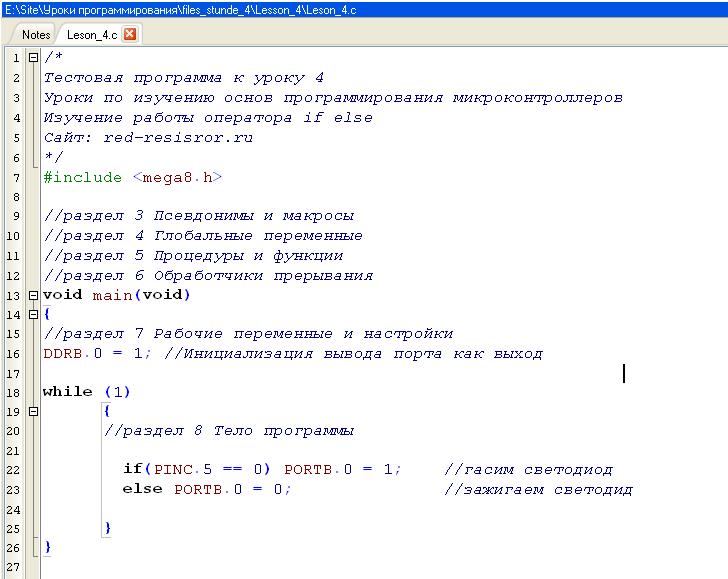Click the 'PORTB.0 = 0' statement on line 23
The image size is (728, 579).
(x=232, y=489)
